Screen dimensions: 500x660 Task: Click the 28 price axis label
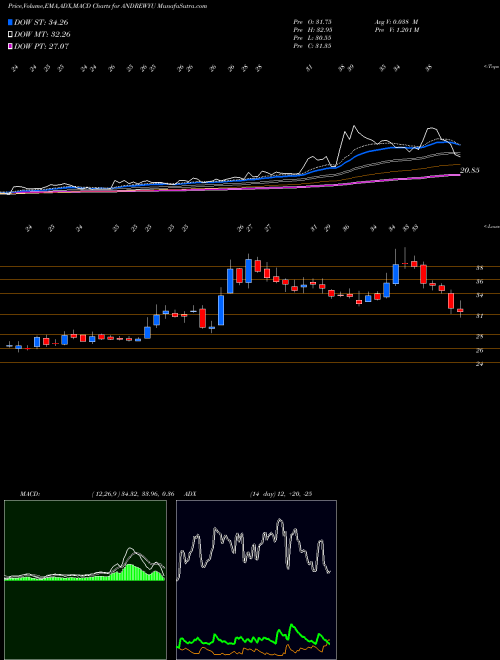(479, 336)
